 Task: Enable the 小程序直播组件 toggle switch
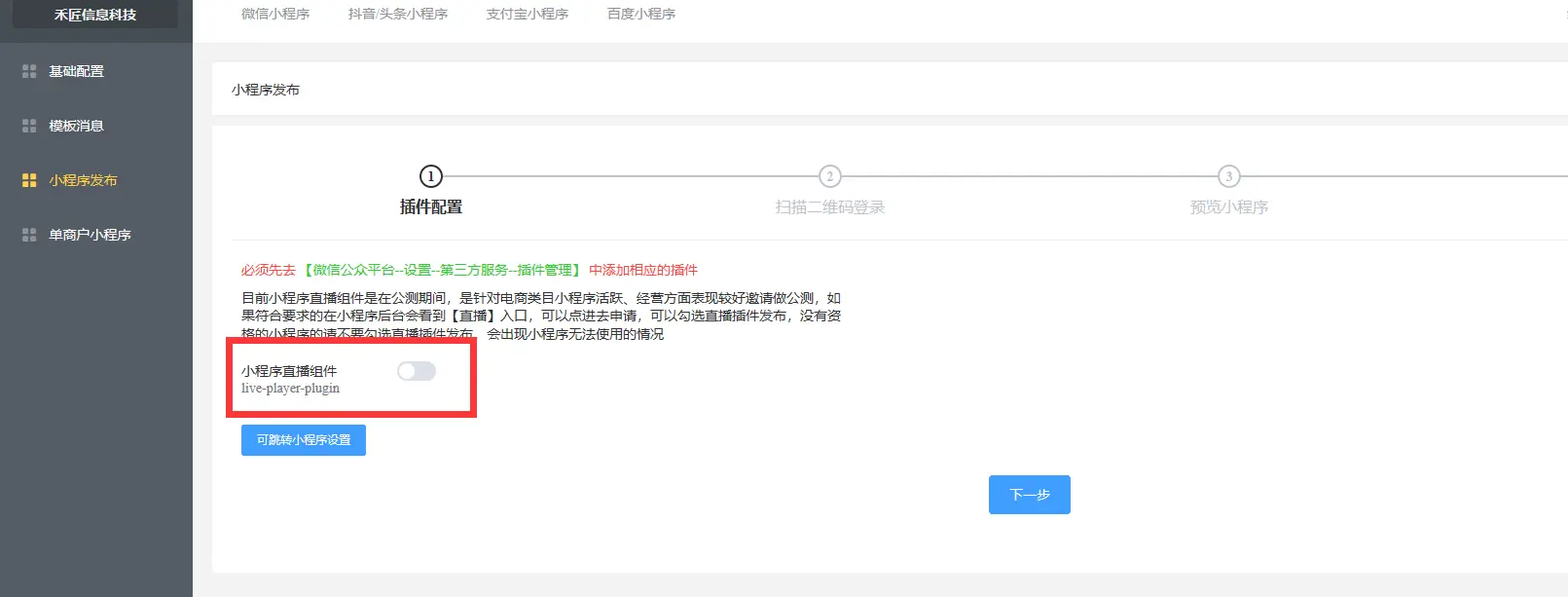coord(417,371)
